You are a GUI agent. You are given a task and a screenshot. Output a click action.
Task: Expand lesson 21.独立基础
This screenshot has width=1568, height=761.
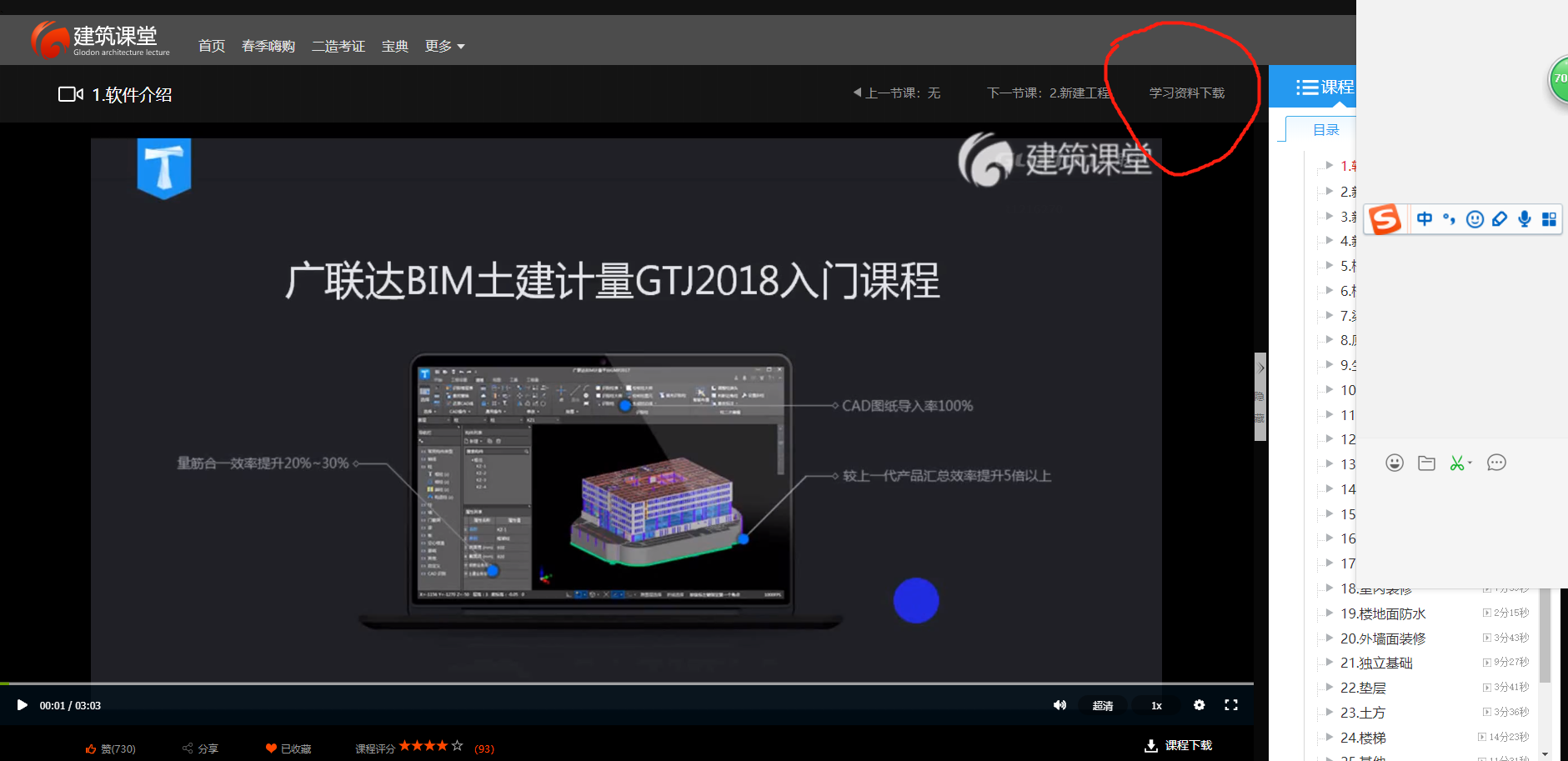[x=1330, y=663]
